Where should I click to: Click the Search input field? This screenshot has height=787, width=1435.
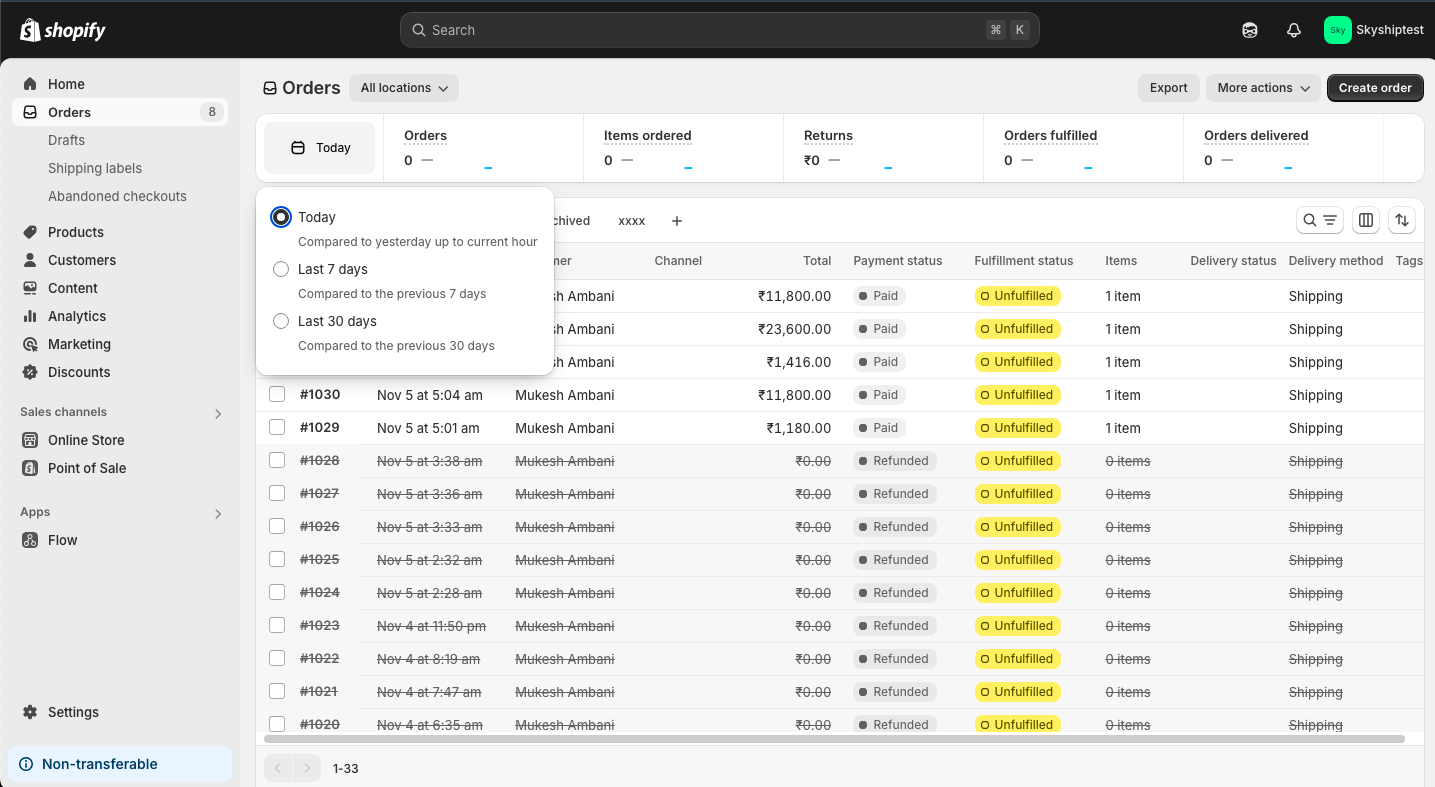[700, 30]
